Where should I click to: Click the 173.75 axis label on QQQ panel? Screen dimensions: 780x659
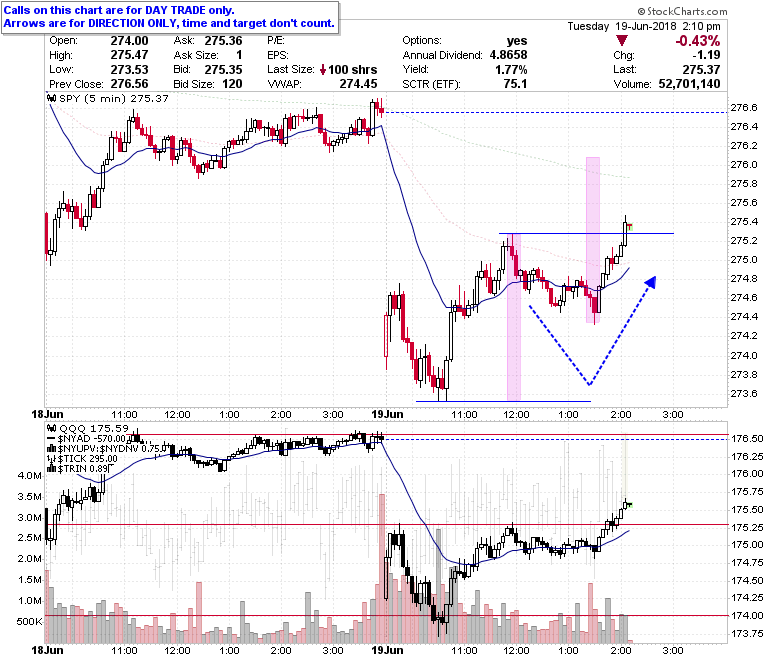coord(747,634)
